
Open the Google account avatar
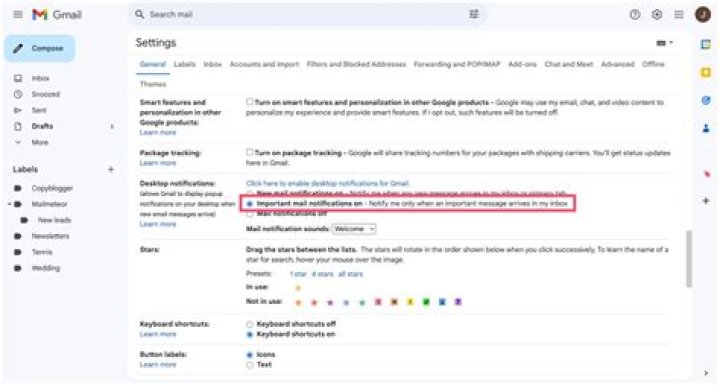[703, 15]
